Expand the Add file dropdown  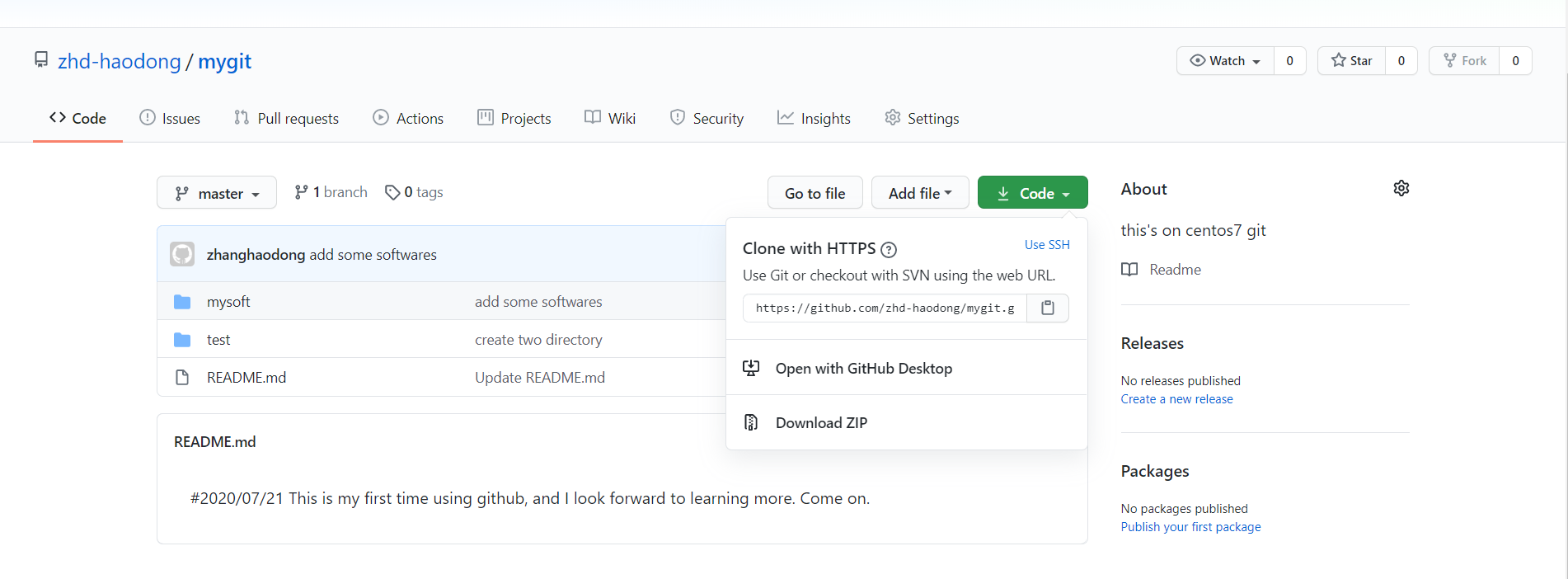point(920,193)
